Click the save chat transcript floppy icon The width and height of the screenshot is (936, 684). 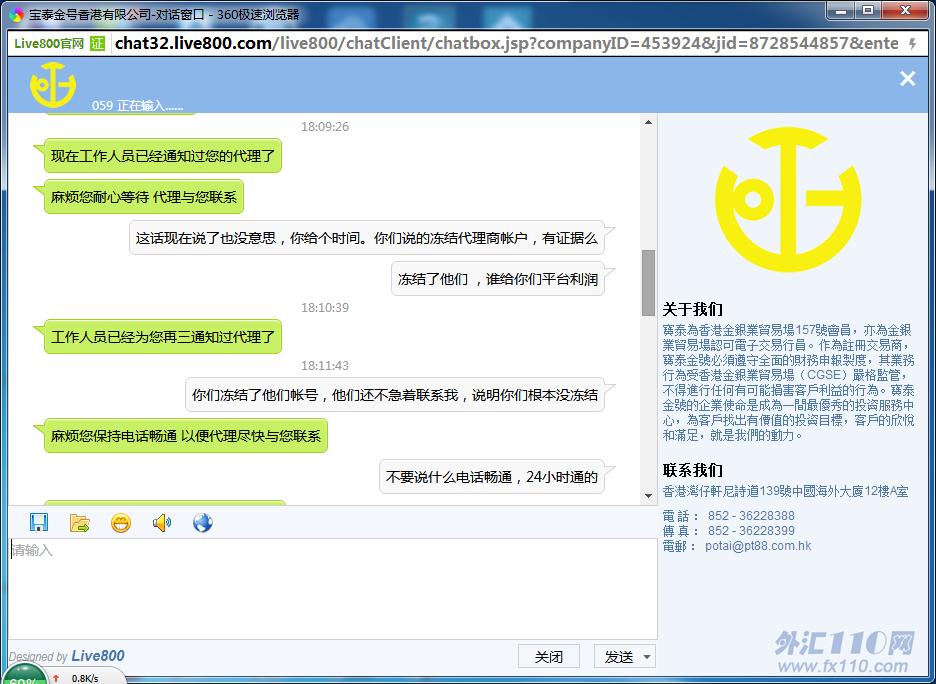tap(39, 522)
